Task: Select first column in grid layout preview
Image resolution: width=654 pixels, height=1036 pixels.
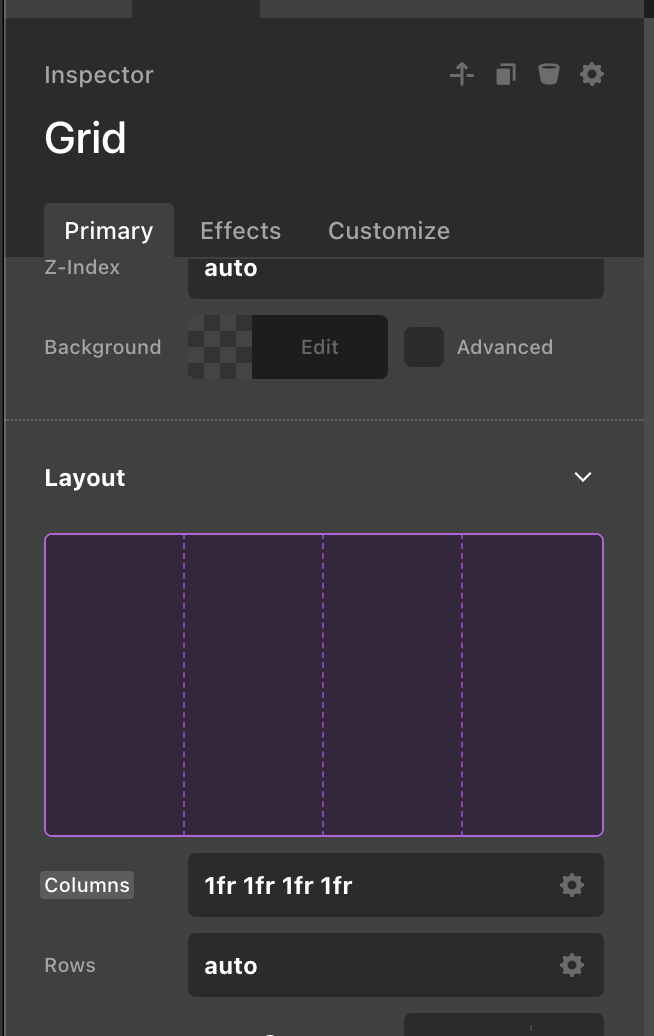Action: pos(115,685)
